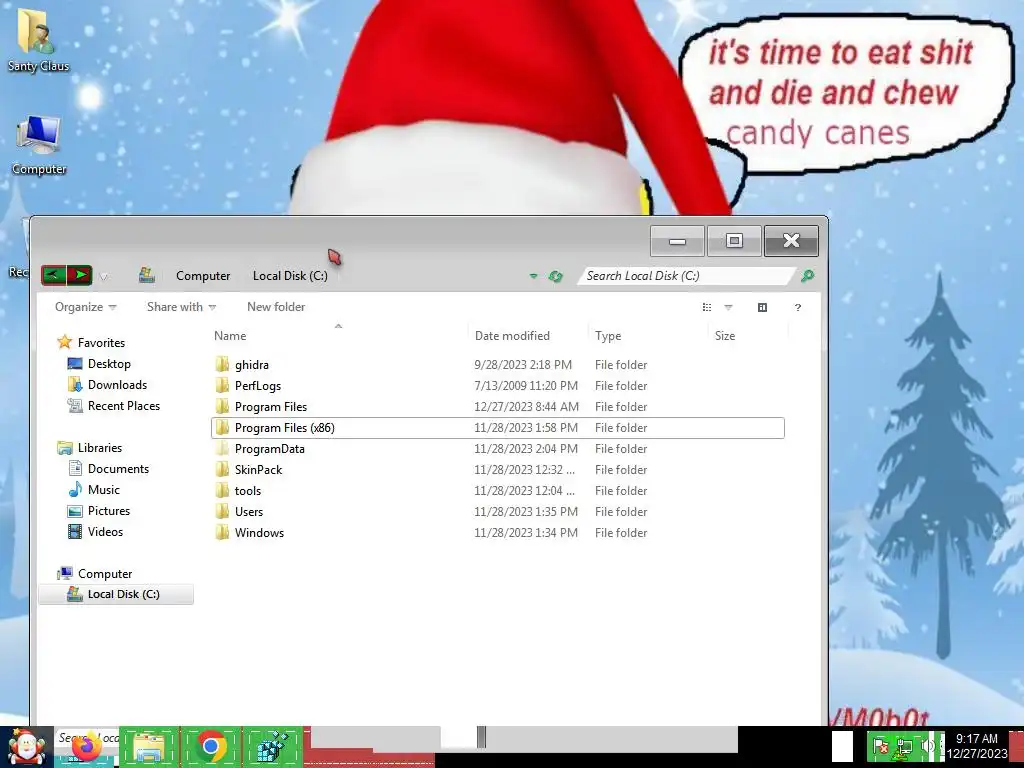Launch Firefox from the taskbar
The height and width of the screenshot is (768, 1024).
[86, 747]
